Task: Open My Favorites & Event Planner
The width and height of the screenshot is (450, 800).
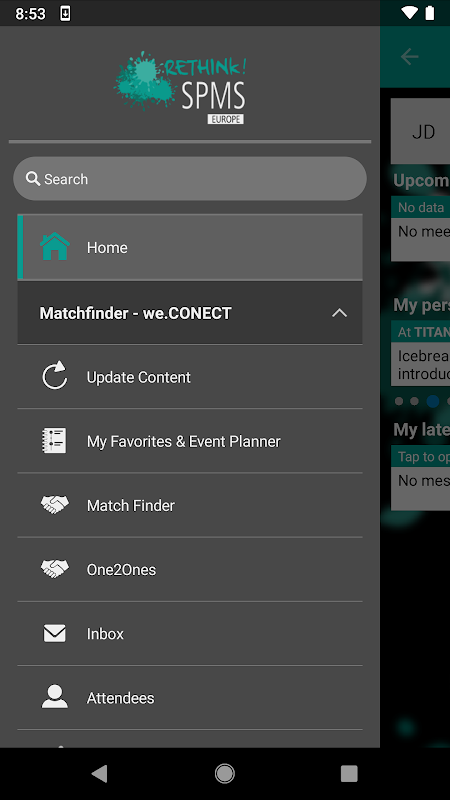Action: (190, 441)
